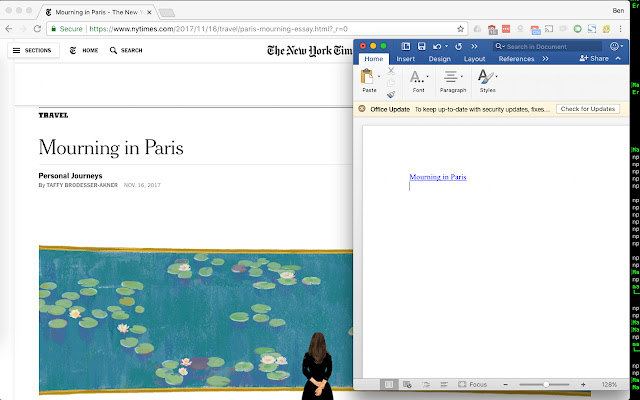The image size is (640, 400).
Task: Click the 128% zoom level value
Action: (x=609, y=384)
